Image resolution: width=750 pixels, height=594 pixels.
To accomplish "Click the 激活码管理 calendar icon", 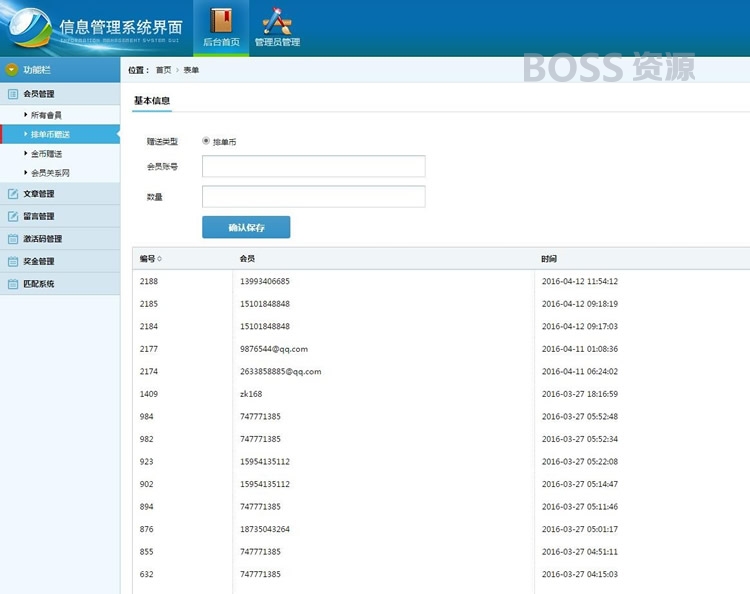I will (x=13, y=239).
